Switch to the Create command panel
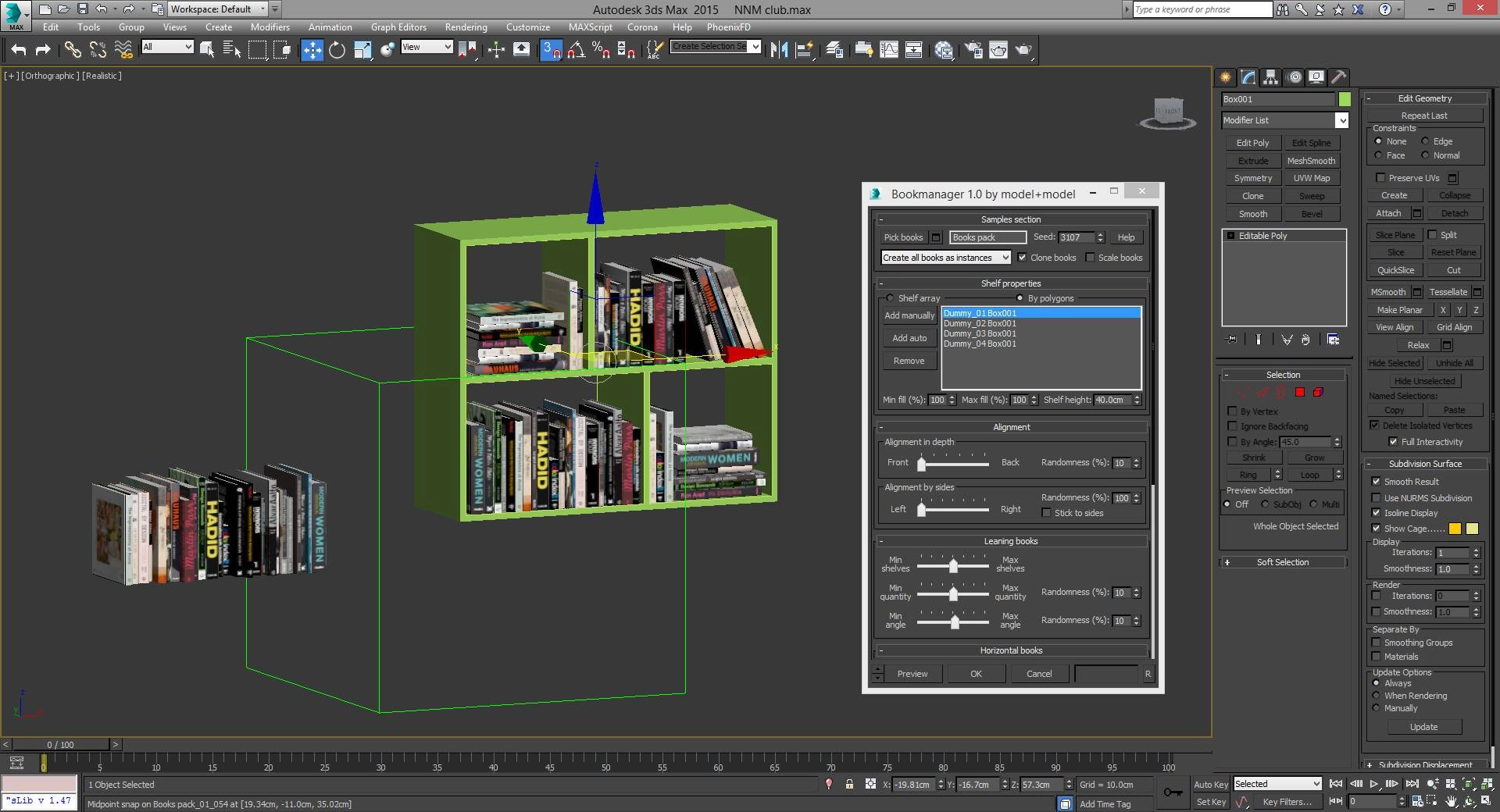 tap(1225, 77)
